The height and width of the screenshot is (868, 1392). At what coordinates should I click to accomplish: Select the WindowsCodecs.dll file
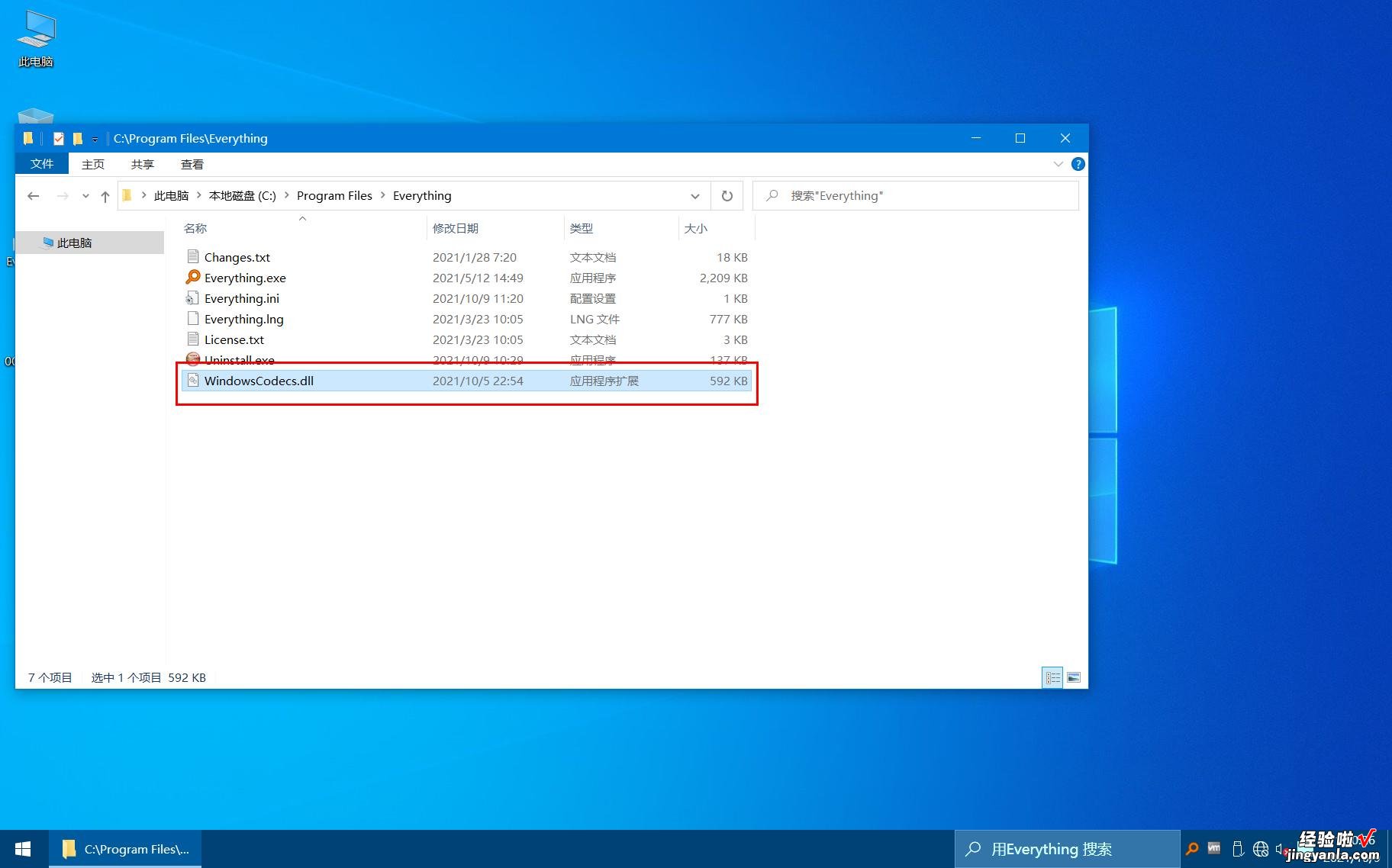pos(466,381)
